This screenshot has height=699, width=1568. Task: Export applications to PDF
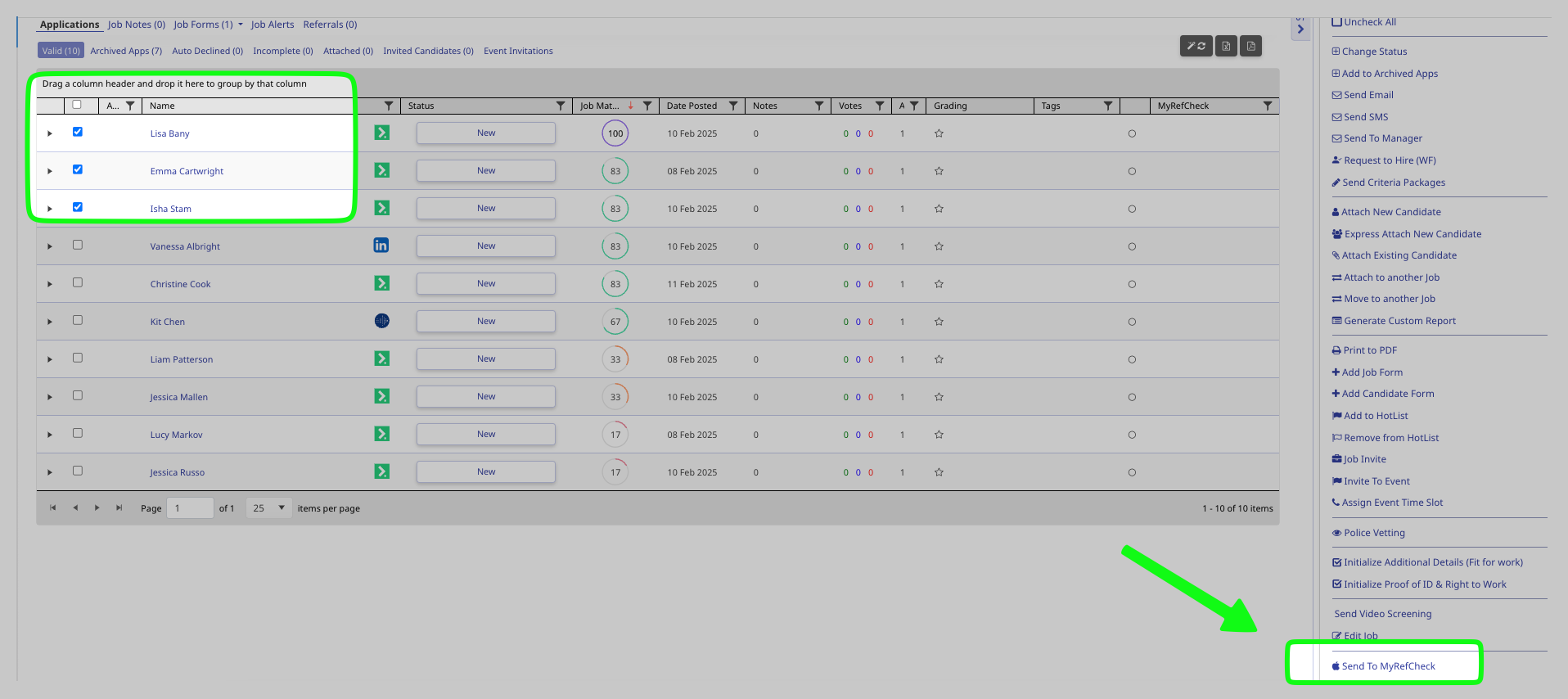coord(1250,46)
